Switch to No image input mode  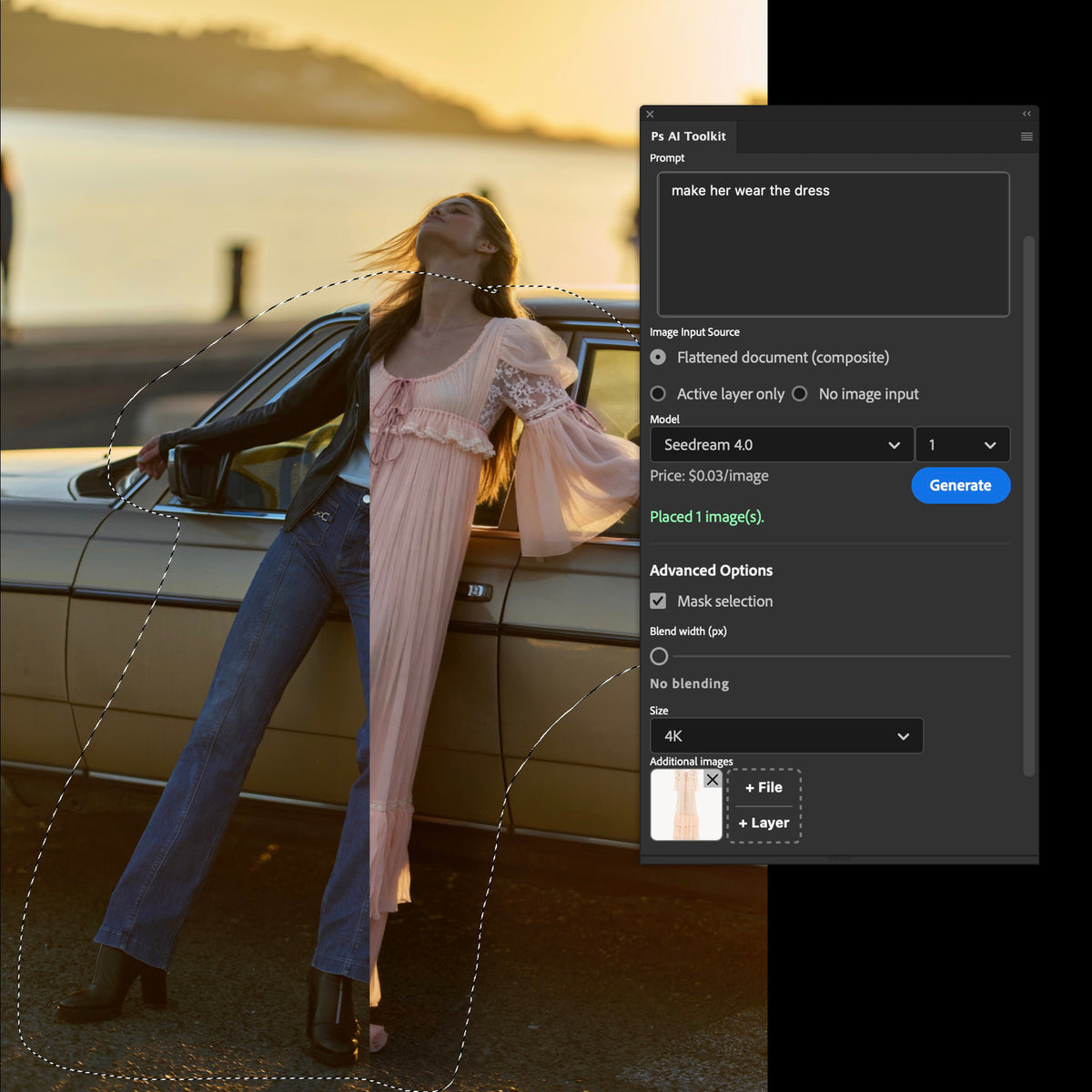click(x=800, y=393)
